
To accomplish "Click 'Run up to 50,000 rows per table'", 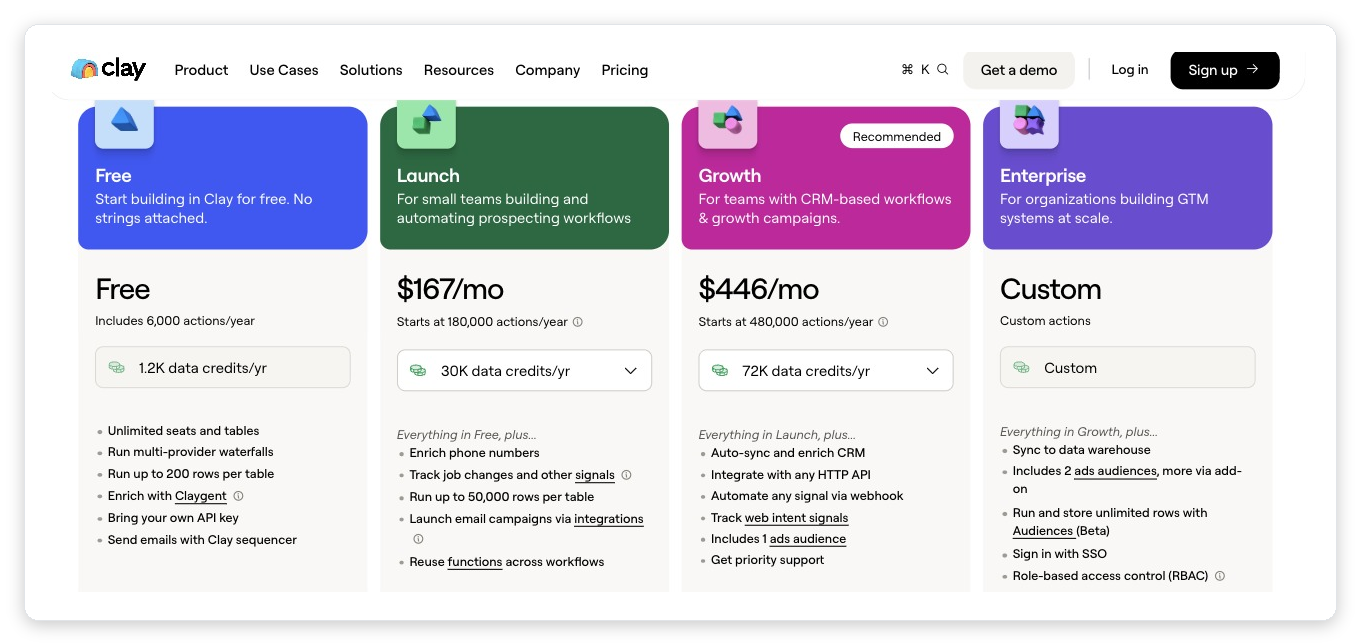I will tap(502, 497).
